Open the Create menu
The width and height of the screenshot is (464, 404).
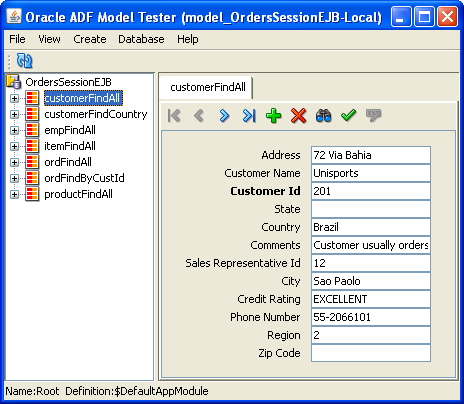(x=90, y=39)
